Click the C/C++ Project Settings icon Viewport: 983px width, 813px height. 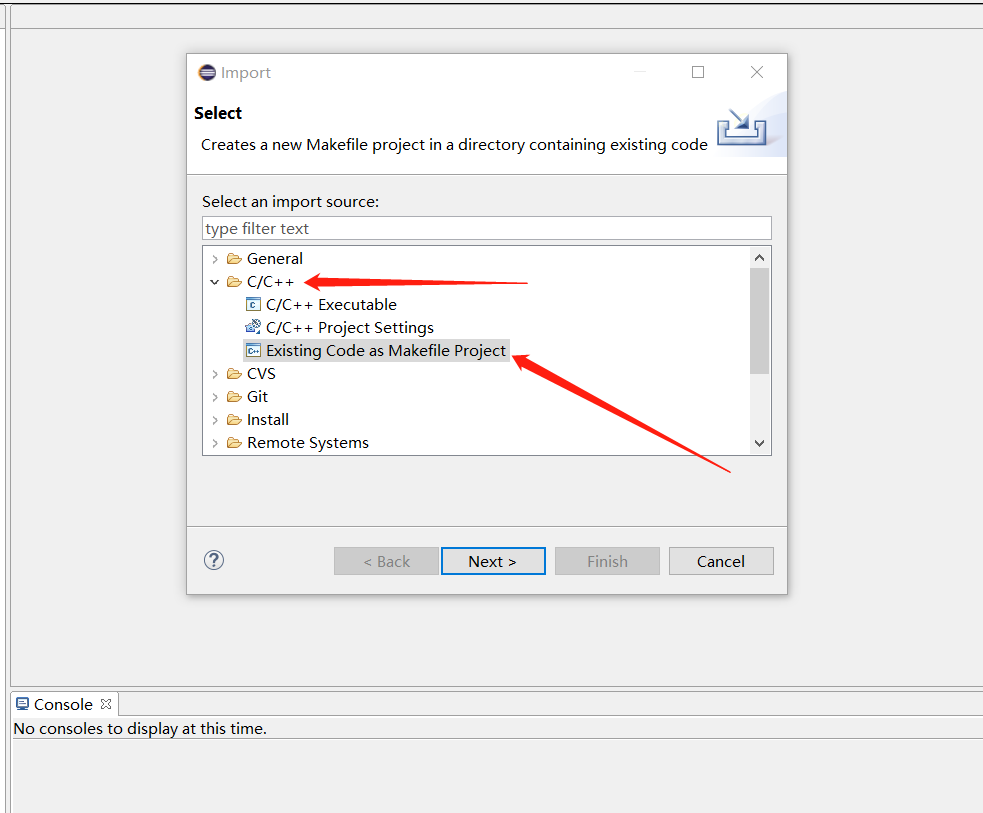tap(253, 327)
